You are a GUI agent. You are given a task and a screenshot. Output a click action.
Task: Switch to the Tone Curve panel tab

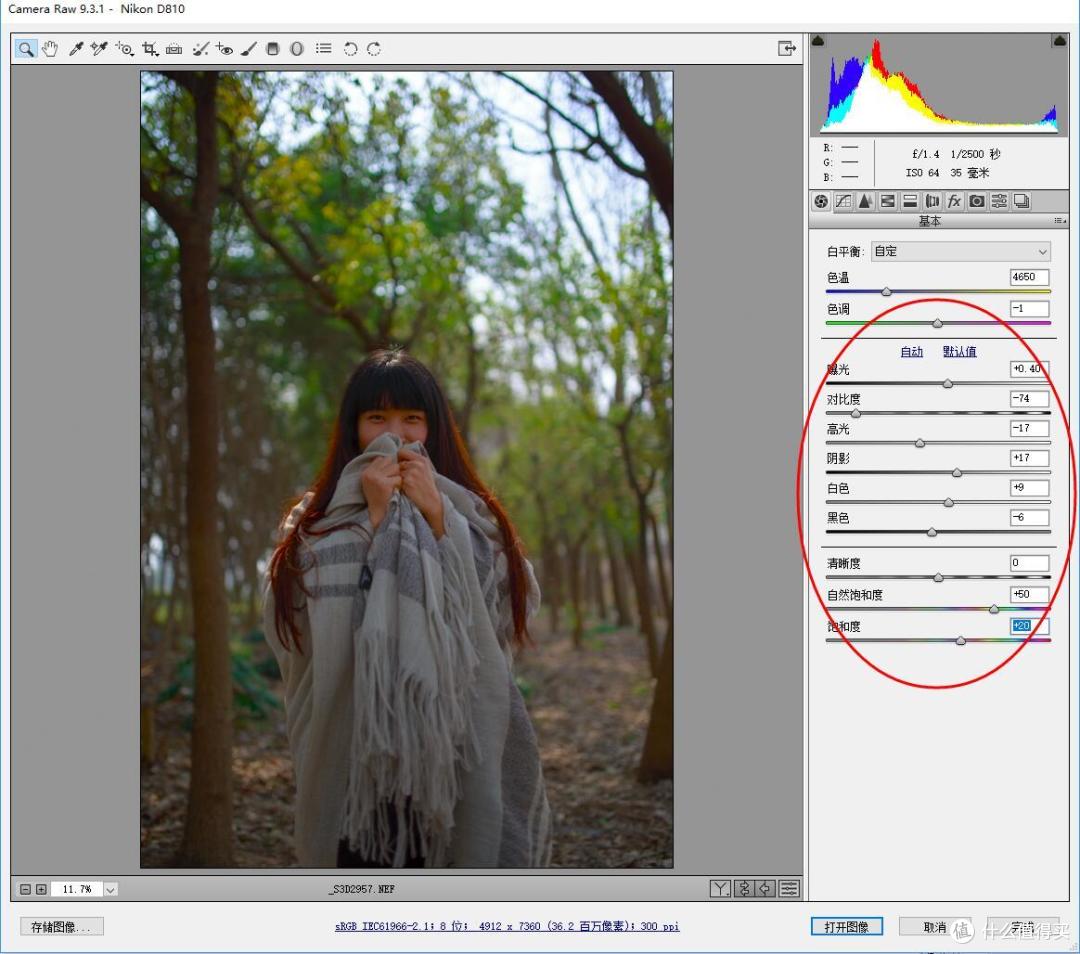coord(843,201)
